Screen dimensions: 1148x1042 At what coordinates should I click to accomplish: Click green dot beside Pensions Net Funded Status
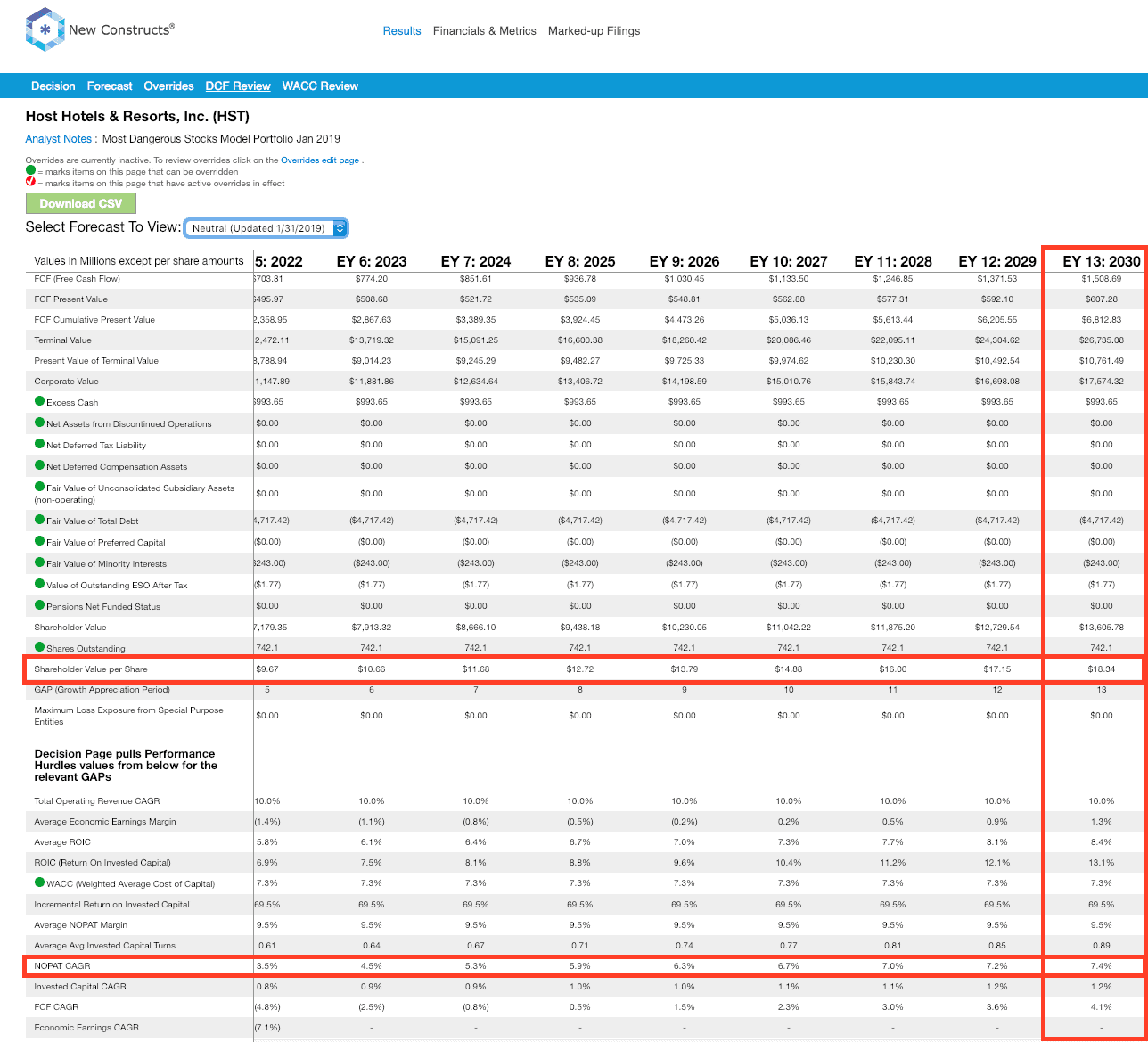pos(39,605)
